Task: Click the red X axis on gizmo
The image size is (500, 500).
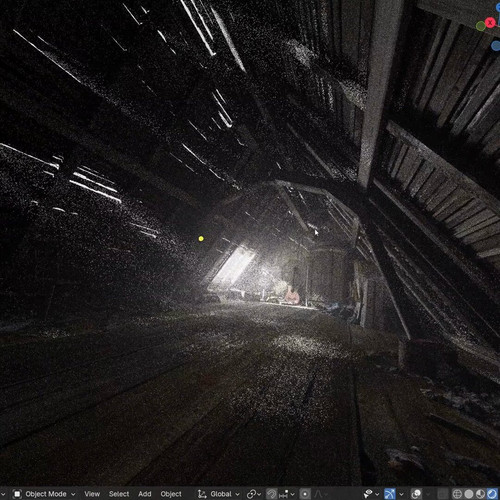Action: (x=490, y=23)
